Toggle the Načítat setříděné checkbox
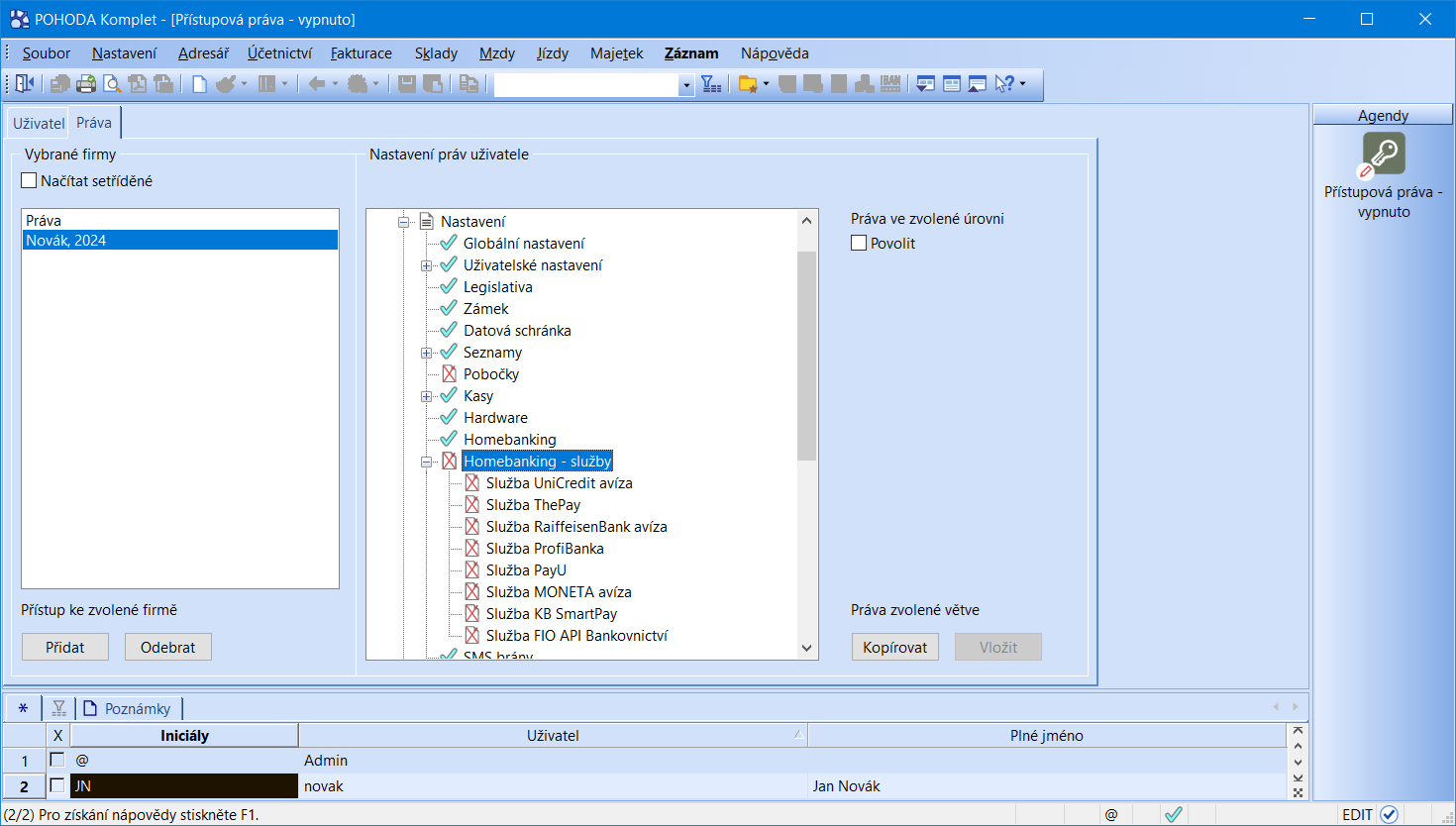Viewport: 1456px width, 826px height. click(x=30, y=180)
